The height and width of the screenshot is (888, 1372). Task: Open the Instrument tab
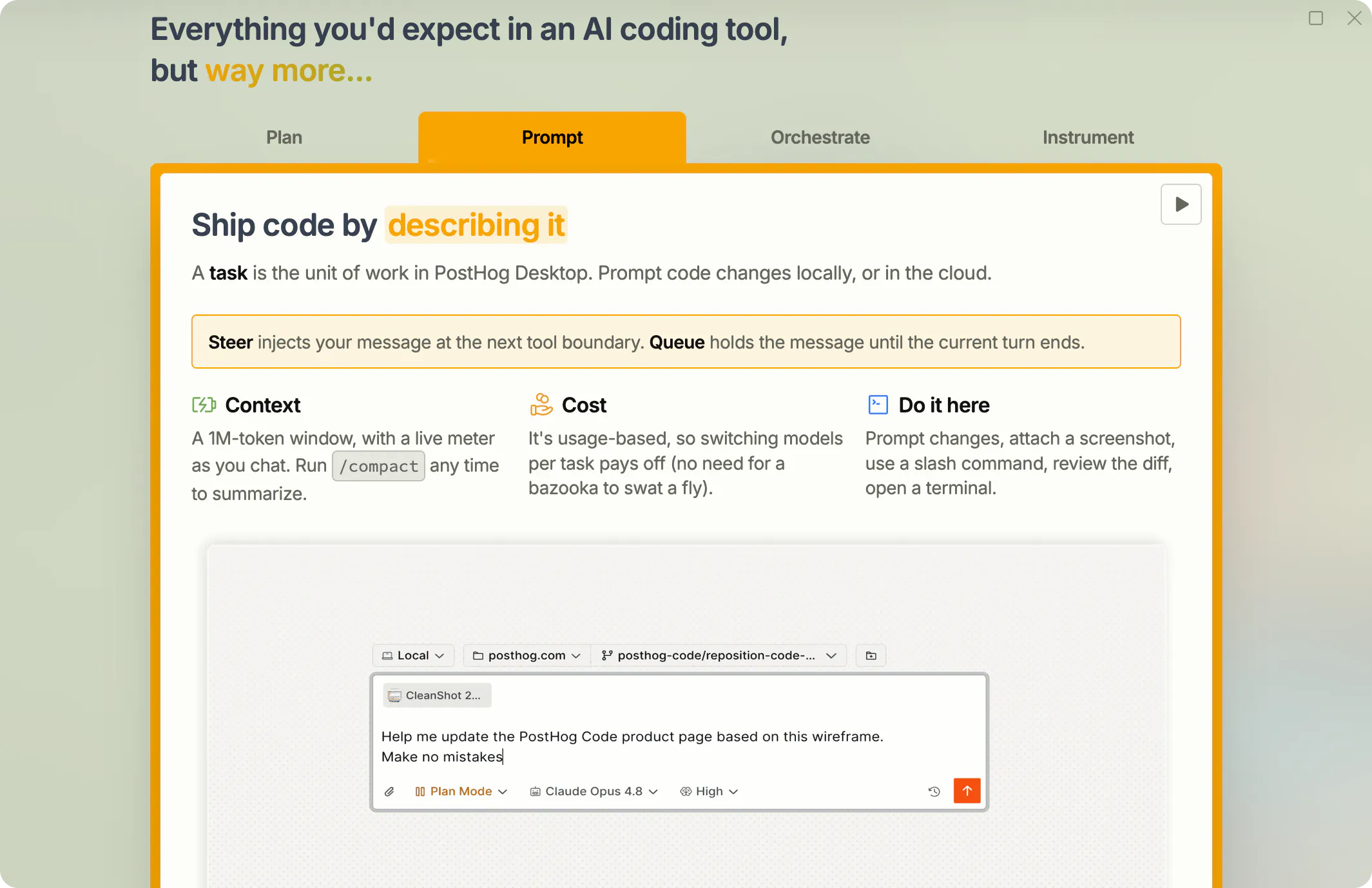[1088, 137]
